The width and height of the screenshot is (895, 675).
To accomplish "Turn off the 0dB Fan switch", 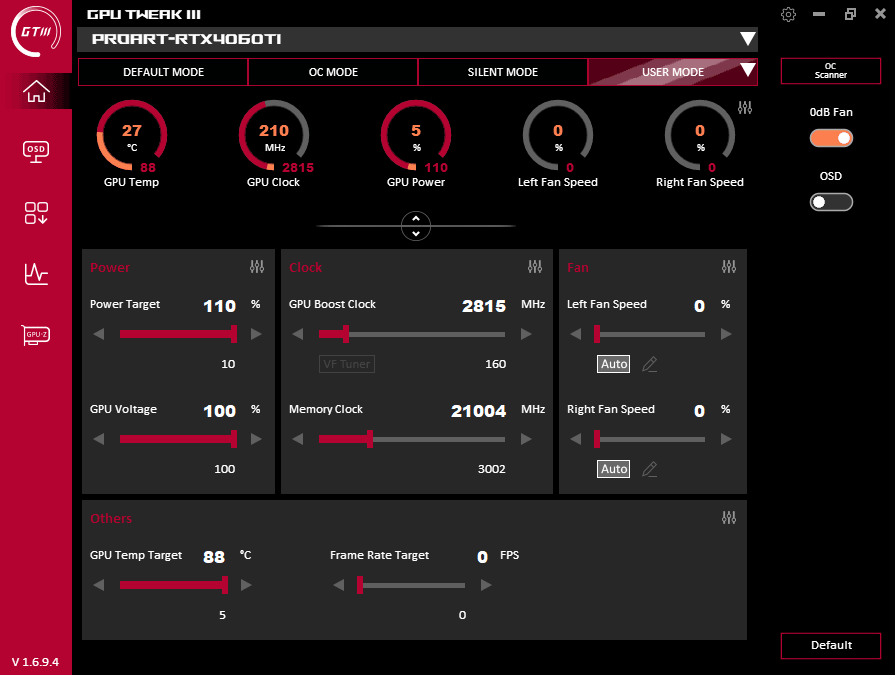I will (831, 138).
